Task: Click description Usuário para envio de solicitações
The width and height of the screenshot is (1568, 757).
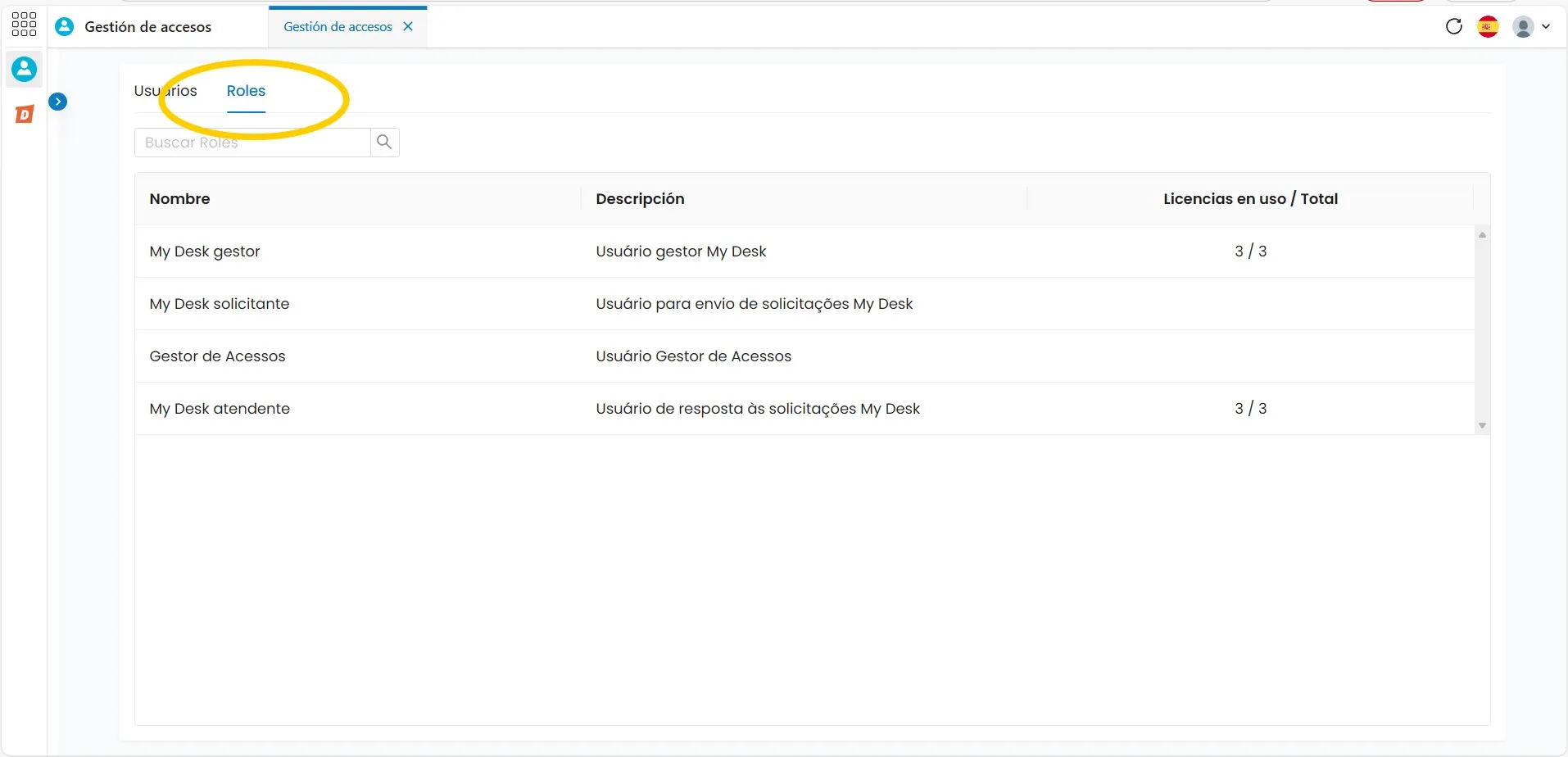Action: tap(754, 304)
